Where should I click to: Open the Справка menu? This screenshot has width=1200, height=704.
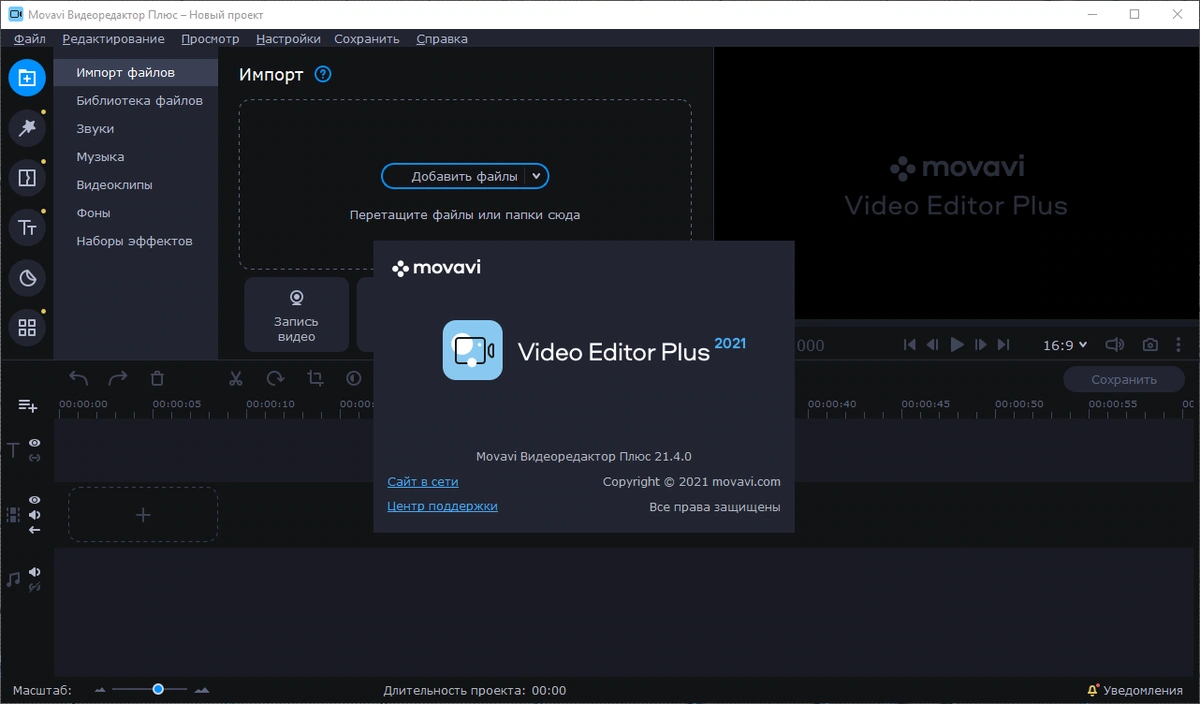pyautogui.click(x=441, y=39)
